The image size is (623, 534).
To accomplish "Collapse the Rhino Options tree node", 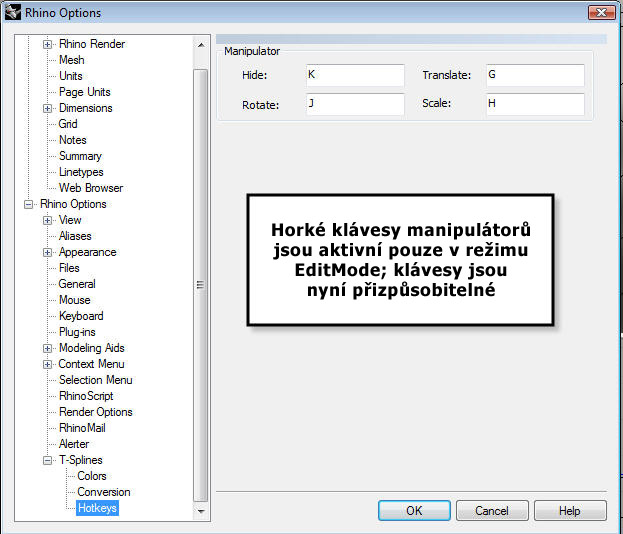I will pos(29,204).
